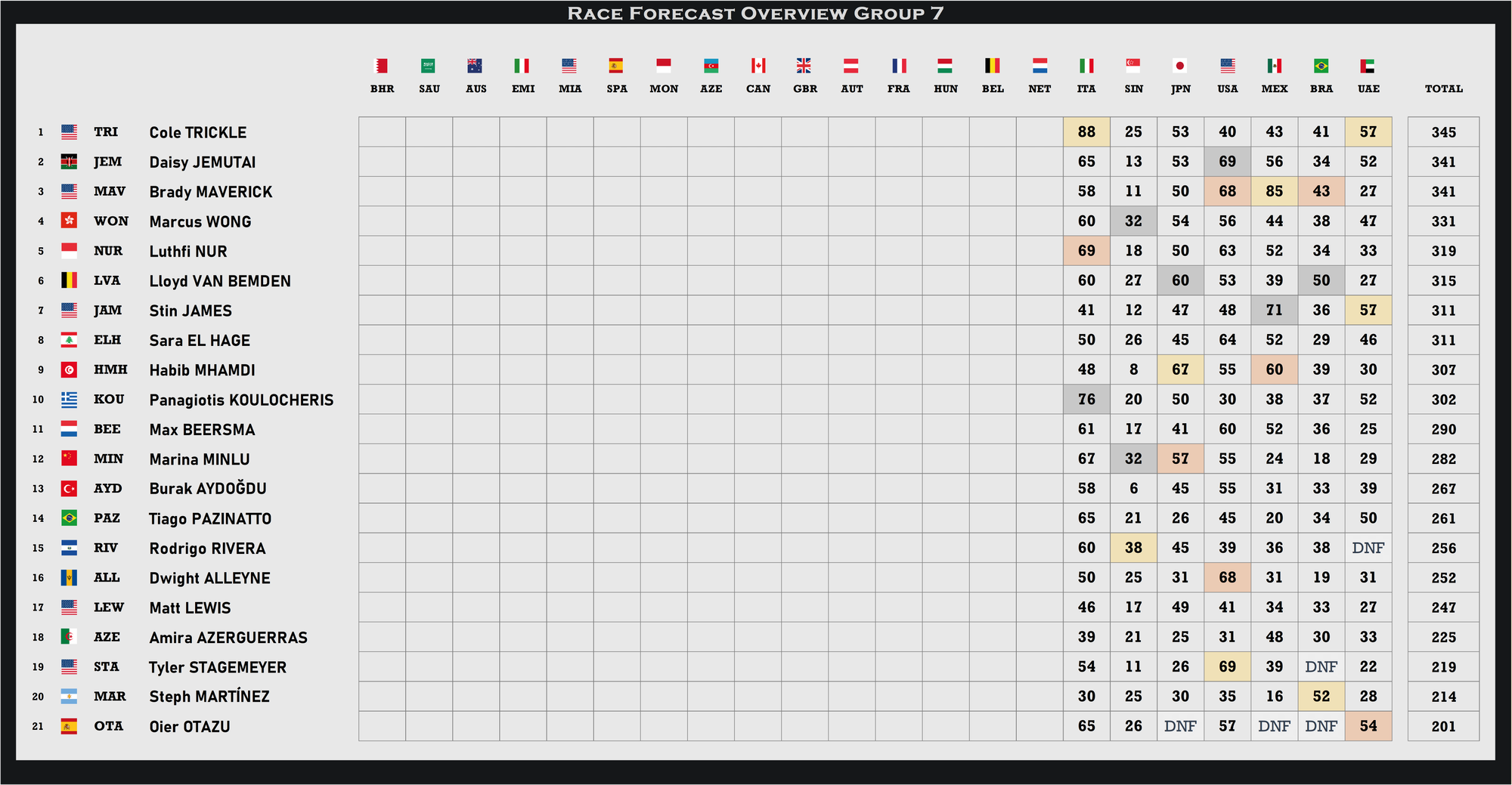Image resolution: width=1512 pixels, height=785 pixels.
Task: Click the Kenyan flag beside Daisy JEMUTAI
Action: 69,162
